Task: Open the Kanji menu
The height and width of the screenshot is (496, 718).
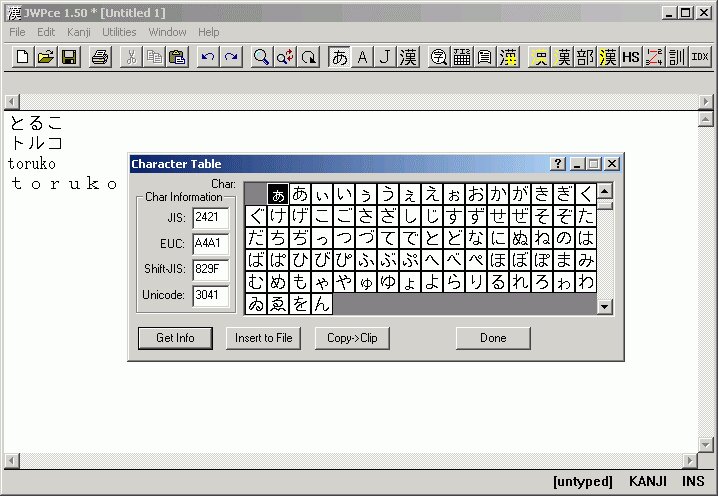Action: coord(79,32)
